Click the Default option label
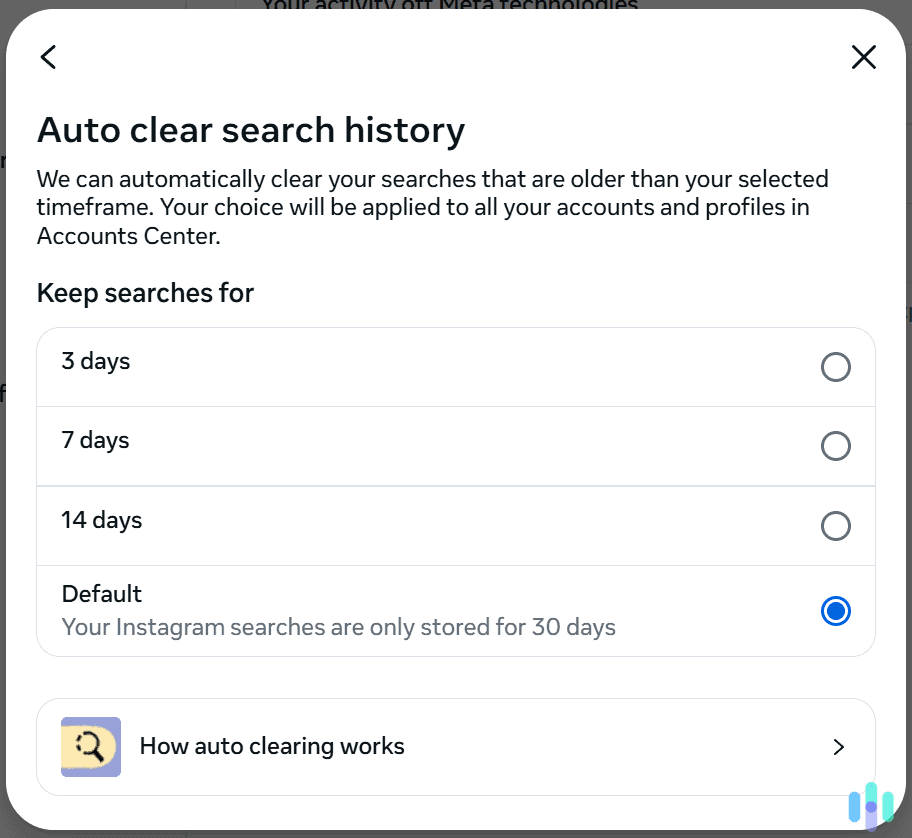This screenshot has width=912, height=838. click(x=101, y=593)
